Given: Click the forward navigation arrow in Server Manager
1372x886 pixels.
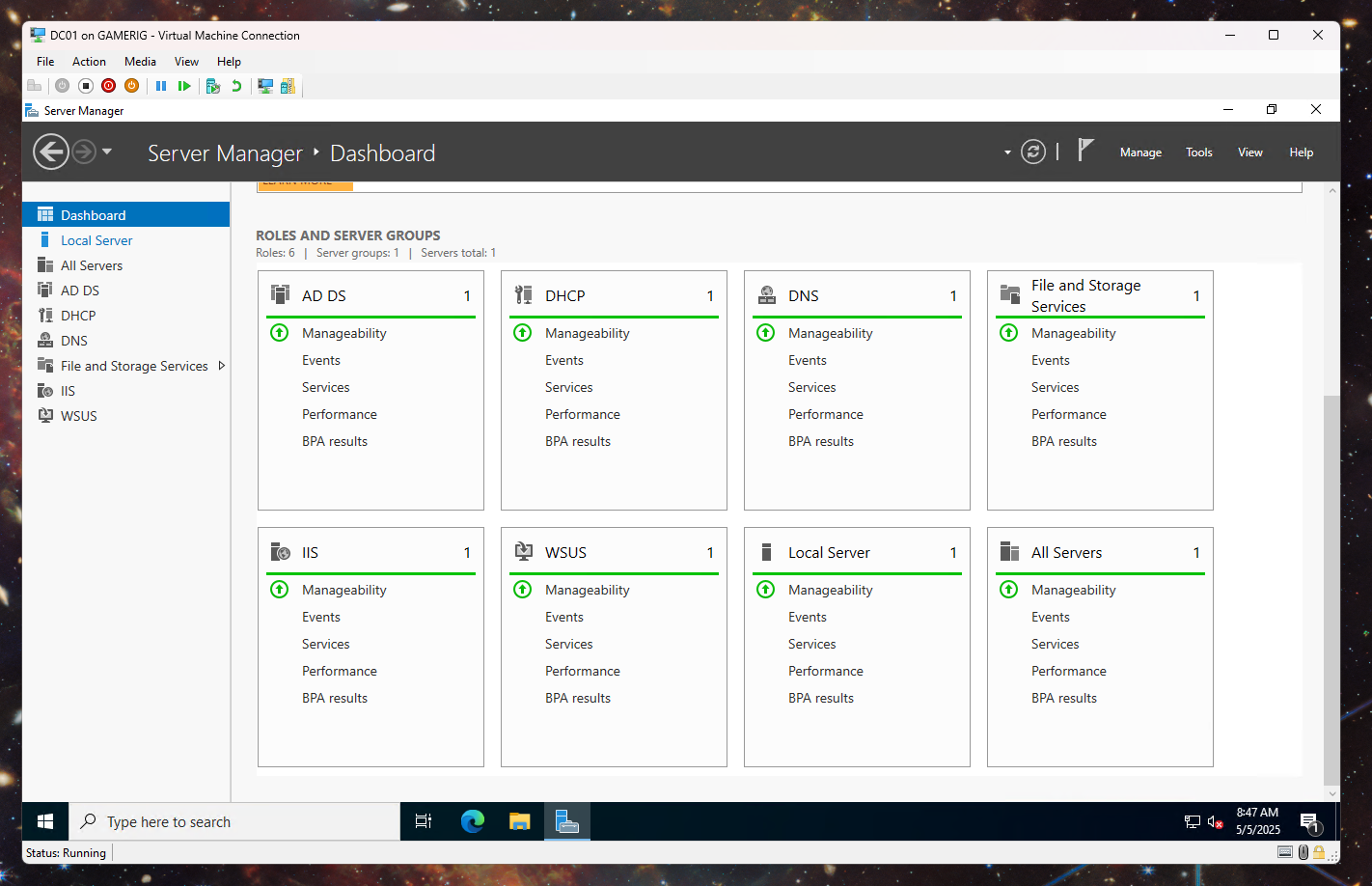Looking at the screenshot, I should [x=84, y=152].
